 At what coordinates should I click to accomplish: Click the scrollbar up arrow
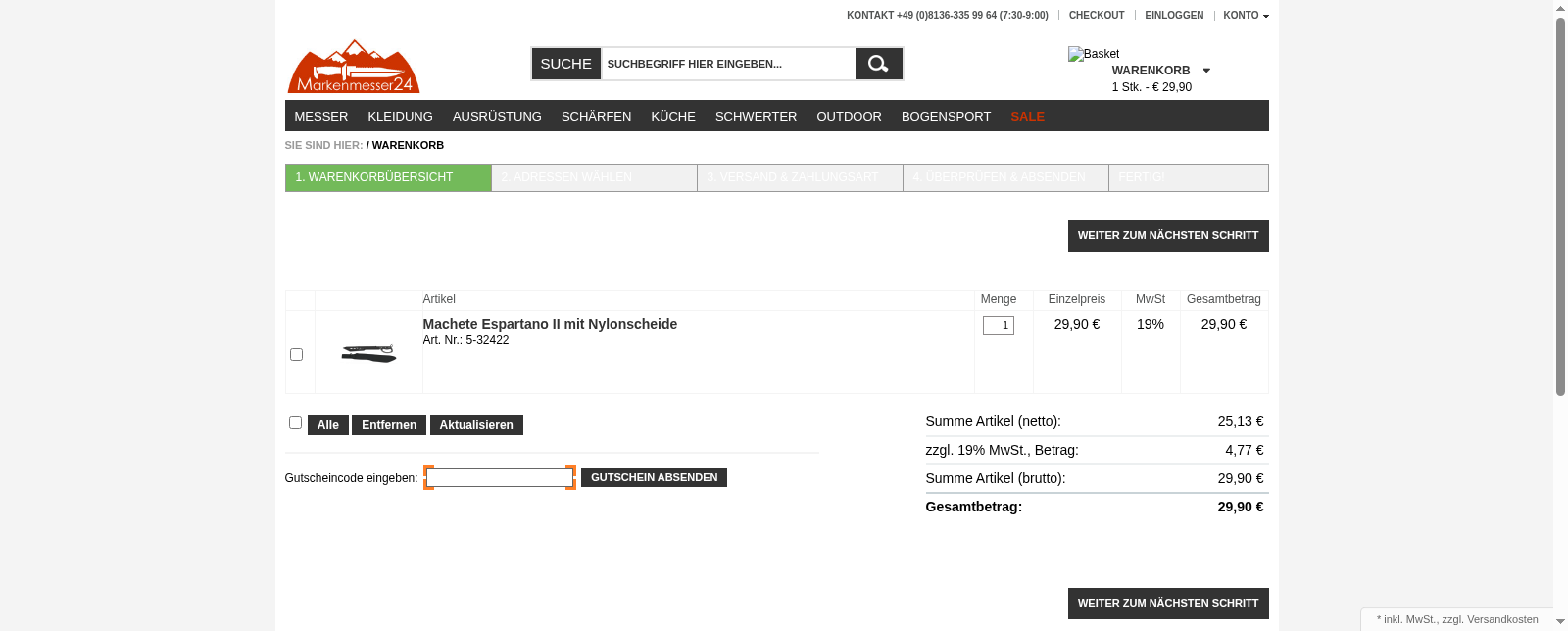pyautogui.click(x=1560, y=8)
